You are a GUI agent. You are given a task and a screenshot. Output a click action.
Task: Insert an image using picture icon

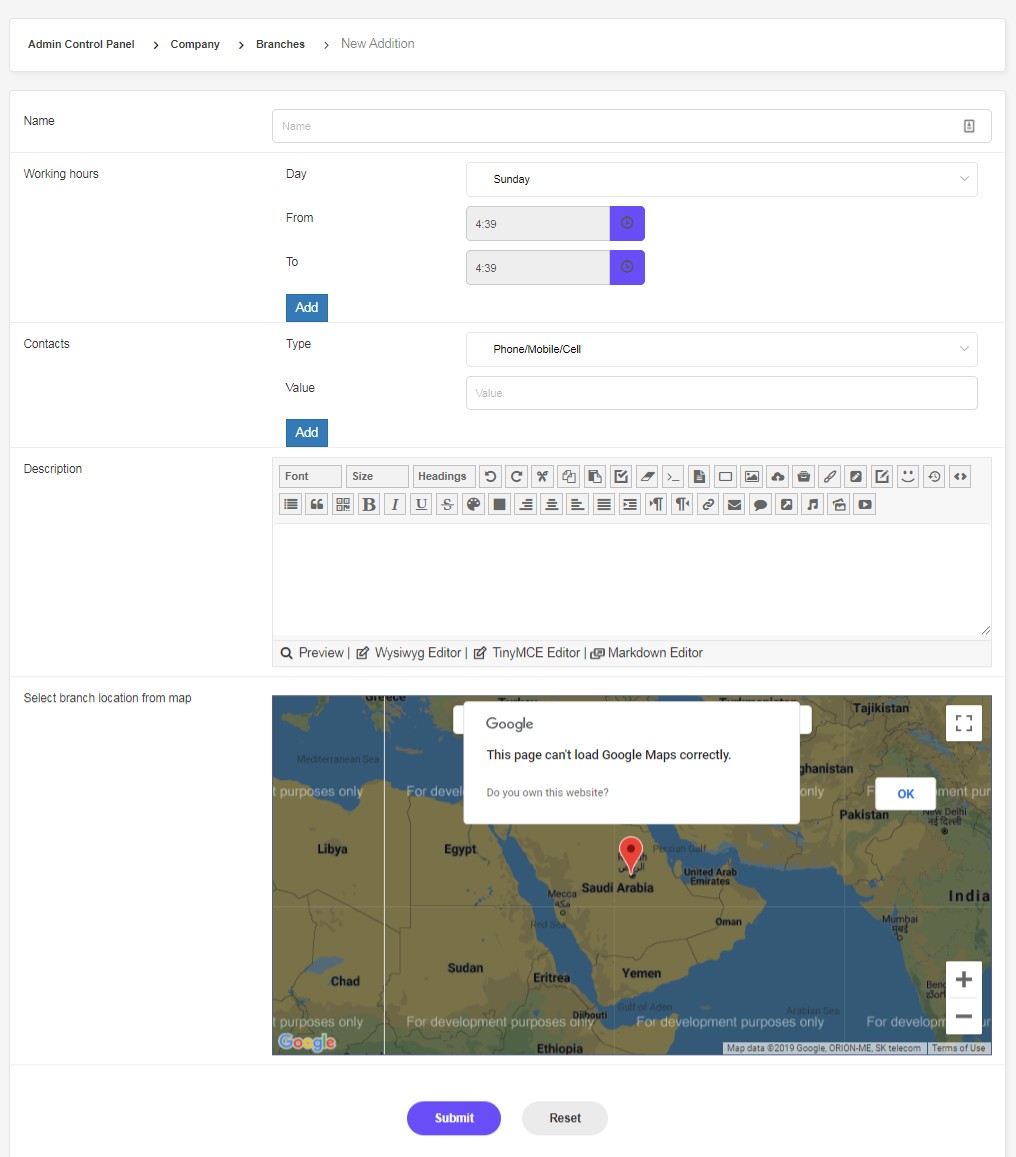pyautogui.click(x=751, y=477)
